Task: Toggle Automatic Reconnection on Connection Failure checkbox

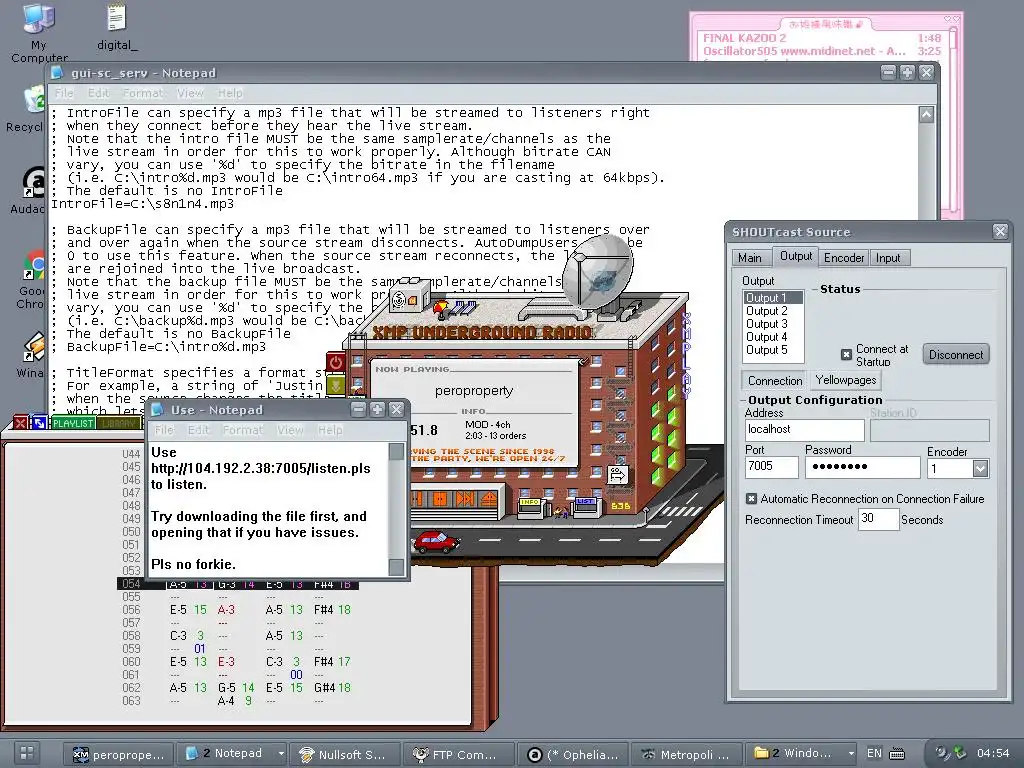Action: point(751,499)
